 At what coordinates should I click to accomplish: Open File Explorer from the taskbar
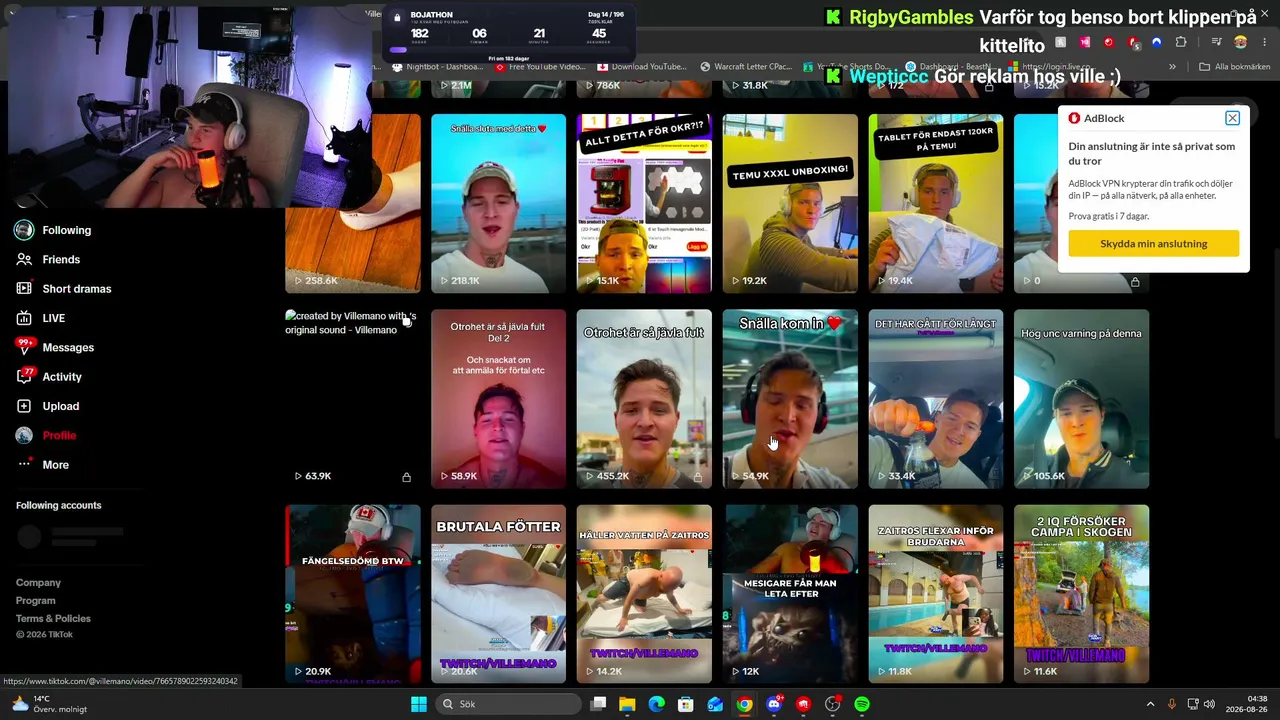pyautogui.click(x=627, y=704)
